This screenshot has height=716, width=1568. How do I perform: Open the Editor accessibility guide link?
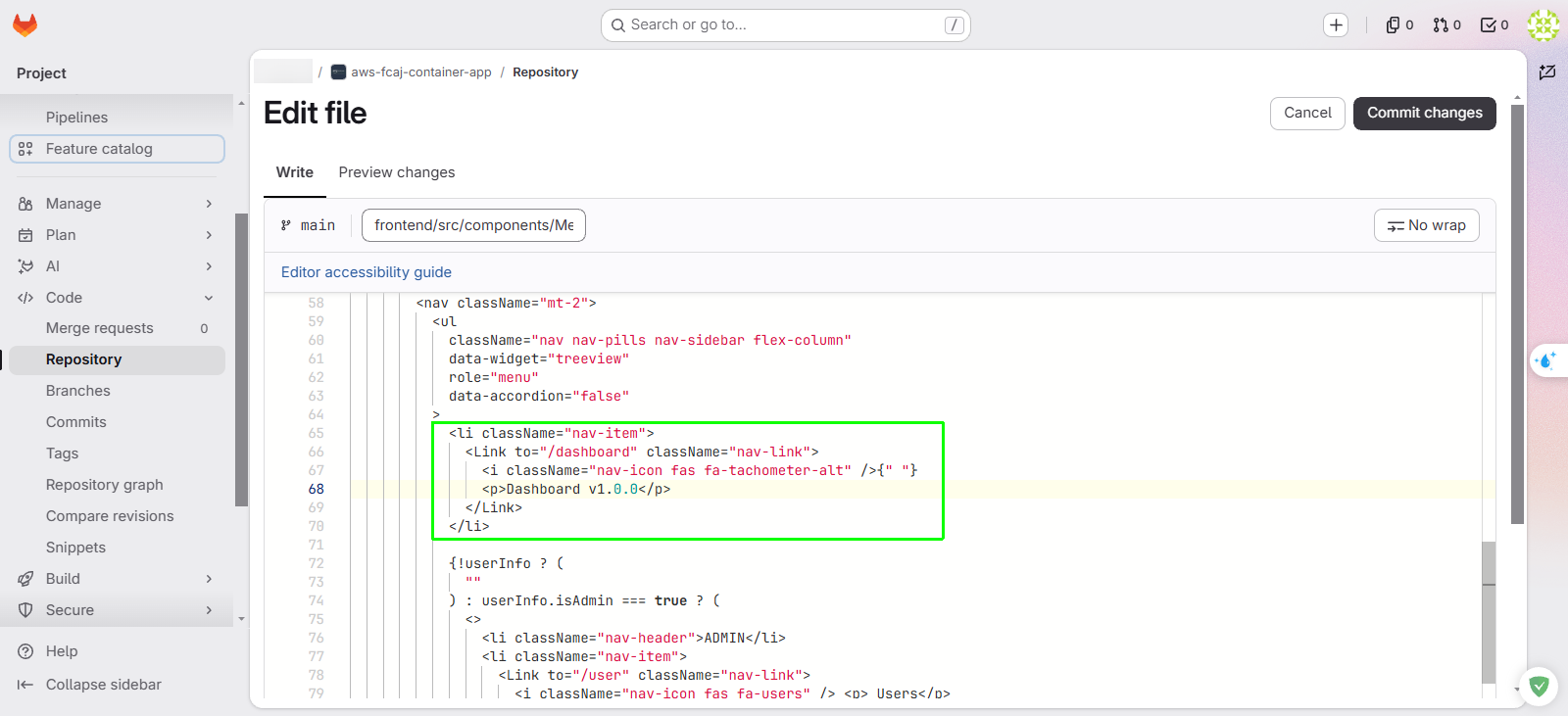pos(367,272)
